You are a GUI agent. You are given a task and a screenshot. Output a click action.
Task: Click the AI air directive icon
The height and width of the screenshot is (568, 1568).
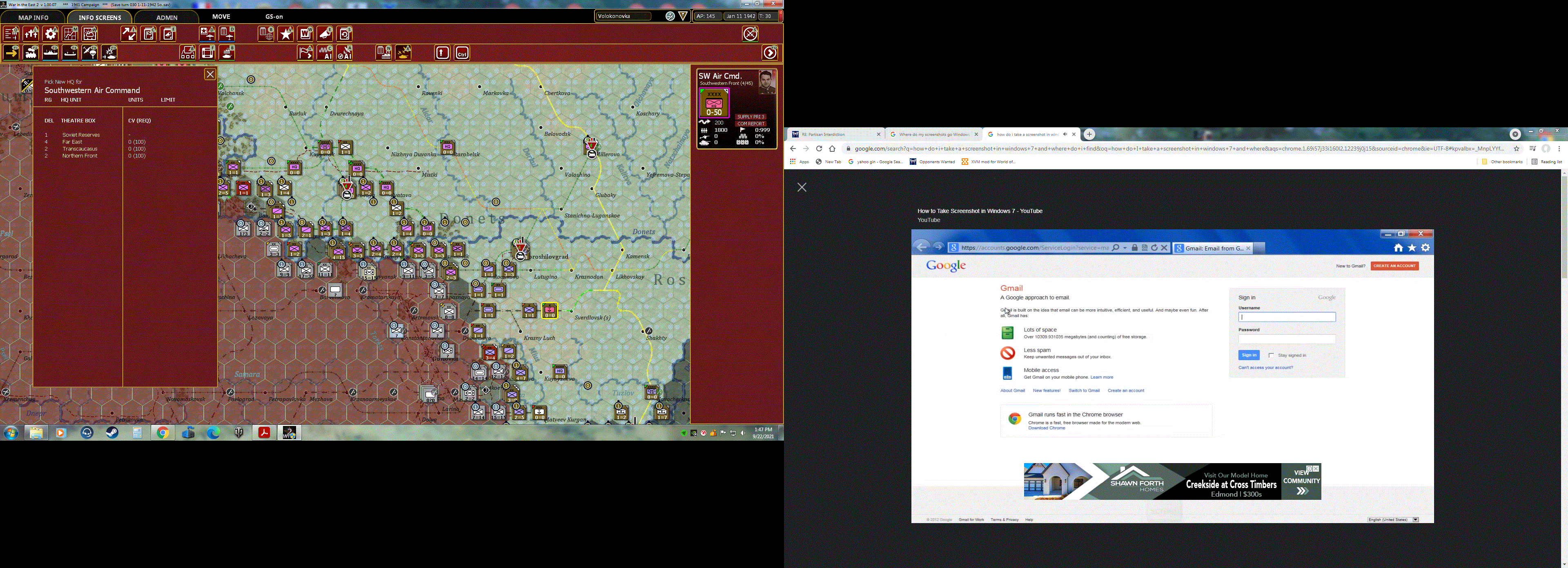pos(345,53)
